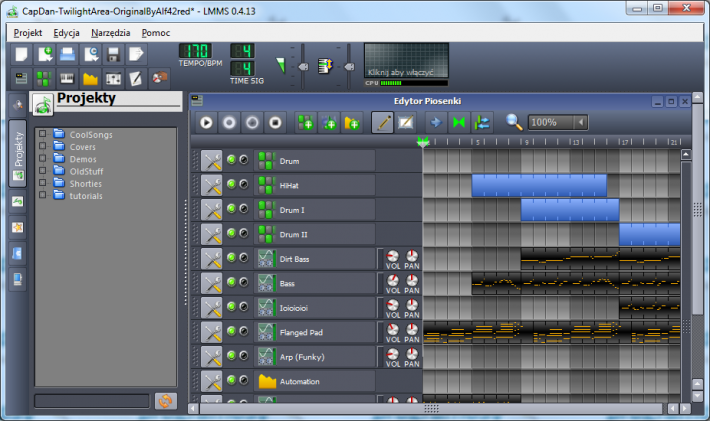This screenshot has height=421, width=710.
Task: Solo the Flanged Pad track
Action: coord(244,331)
